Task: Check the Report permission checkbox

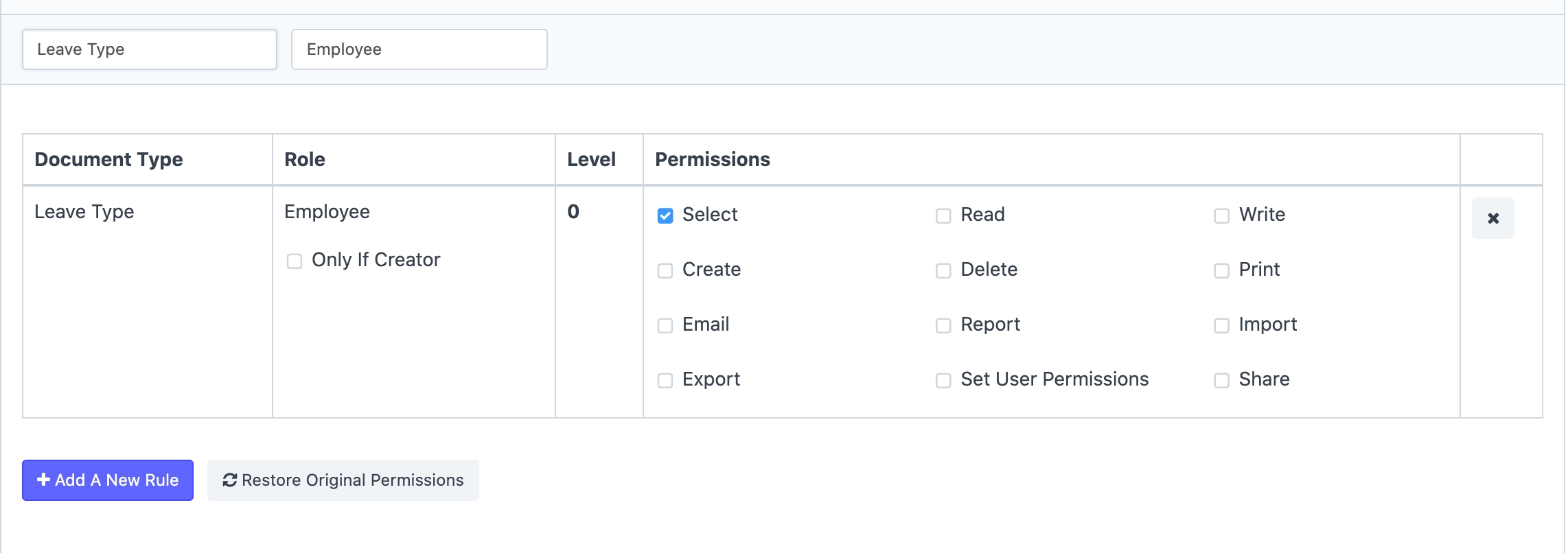Action: [x=943, y=326]
